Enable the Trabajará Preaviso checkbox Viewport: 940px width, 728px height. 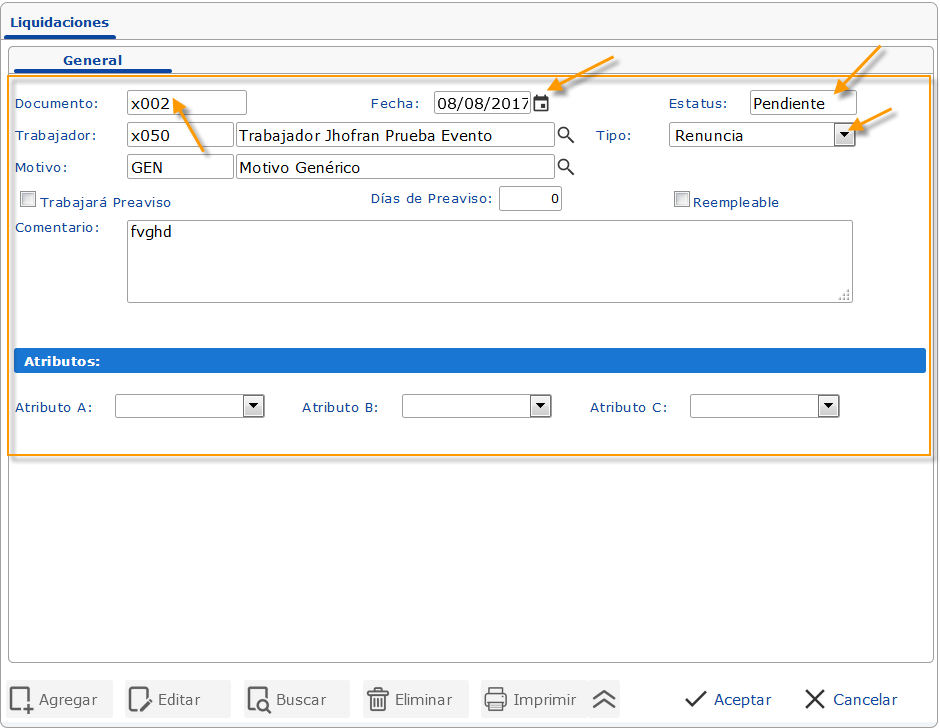[28, 200]
